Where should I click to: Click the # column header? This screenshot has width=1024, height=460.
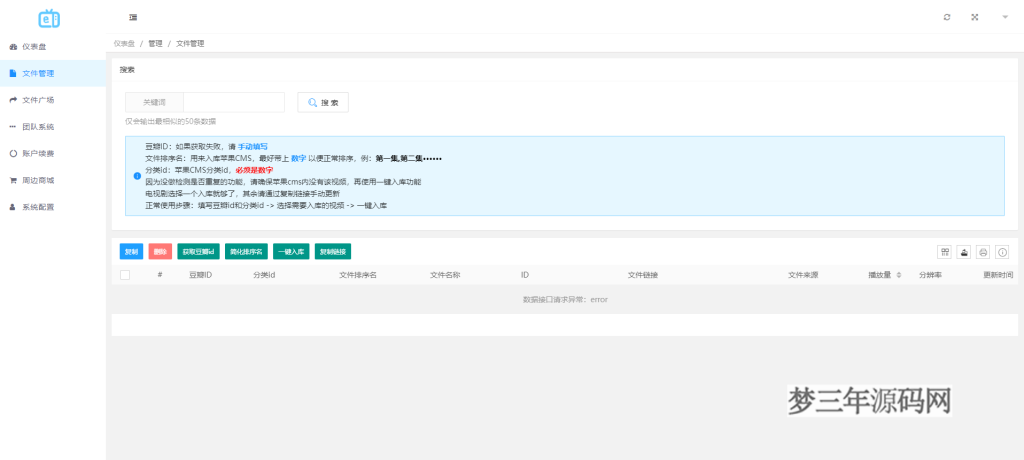point(160,275)
